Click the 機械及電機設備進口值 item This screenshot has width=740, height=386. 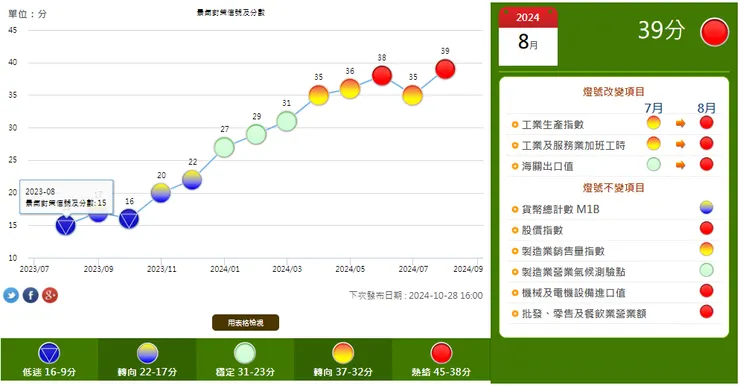(x=573, y=293)
